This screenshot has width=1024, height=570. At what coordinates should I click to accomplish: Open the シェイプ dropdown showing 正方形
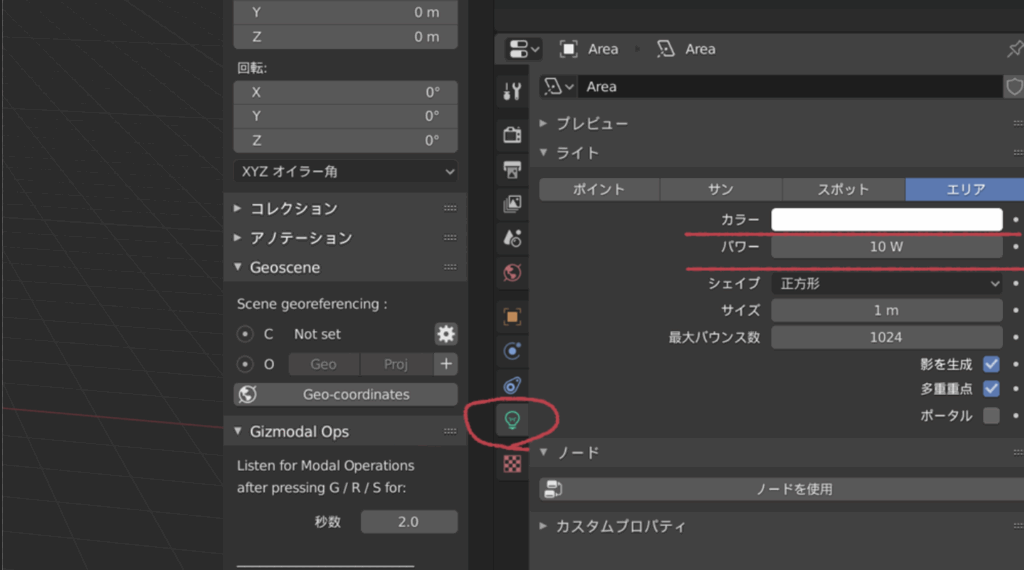point(886,284)
